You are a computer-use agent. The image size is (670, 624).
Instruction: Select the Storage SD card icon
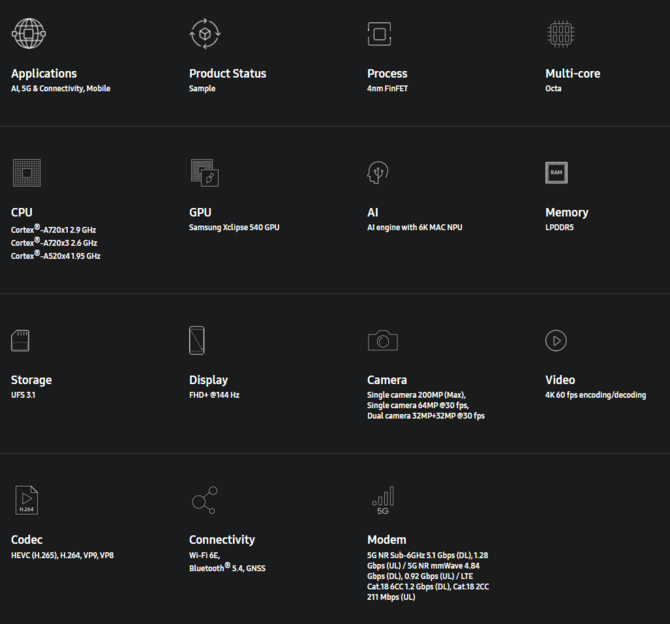point(20,341)
